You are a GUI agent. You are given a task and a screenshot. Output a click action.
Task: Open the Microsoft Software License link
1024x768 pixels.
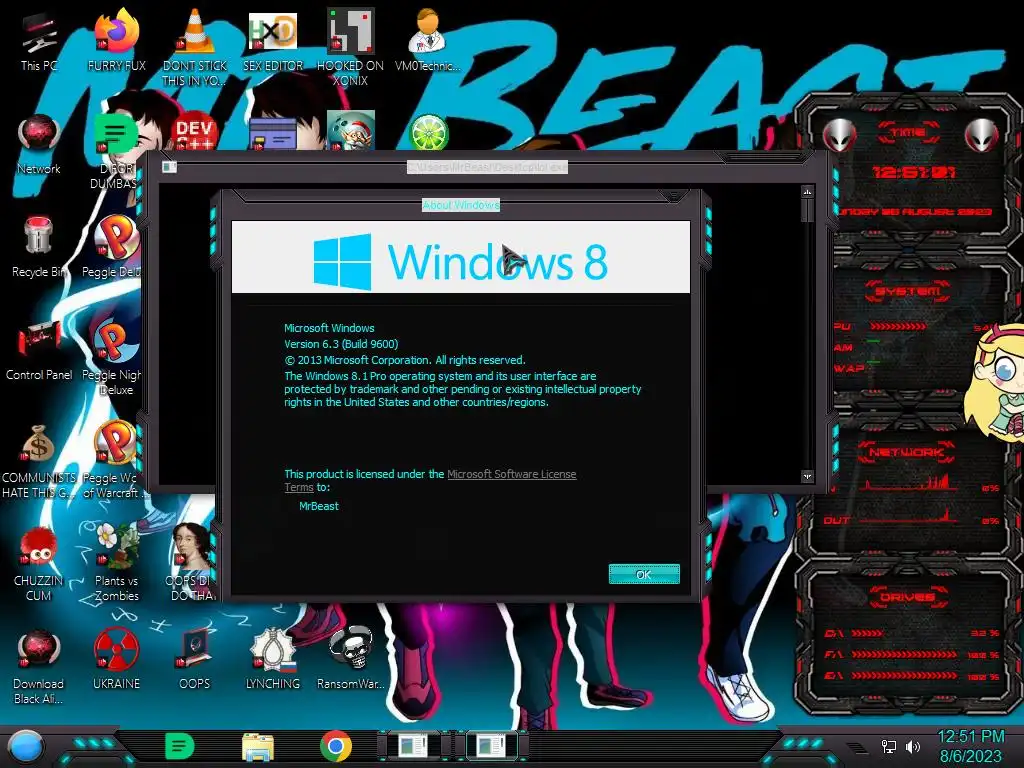coord(511,474)
